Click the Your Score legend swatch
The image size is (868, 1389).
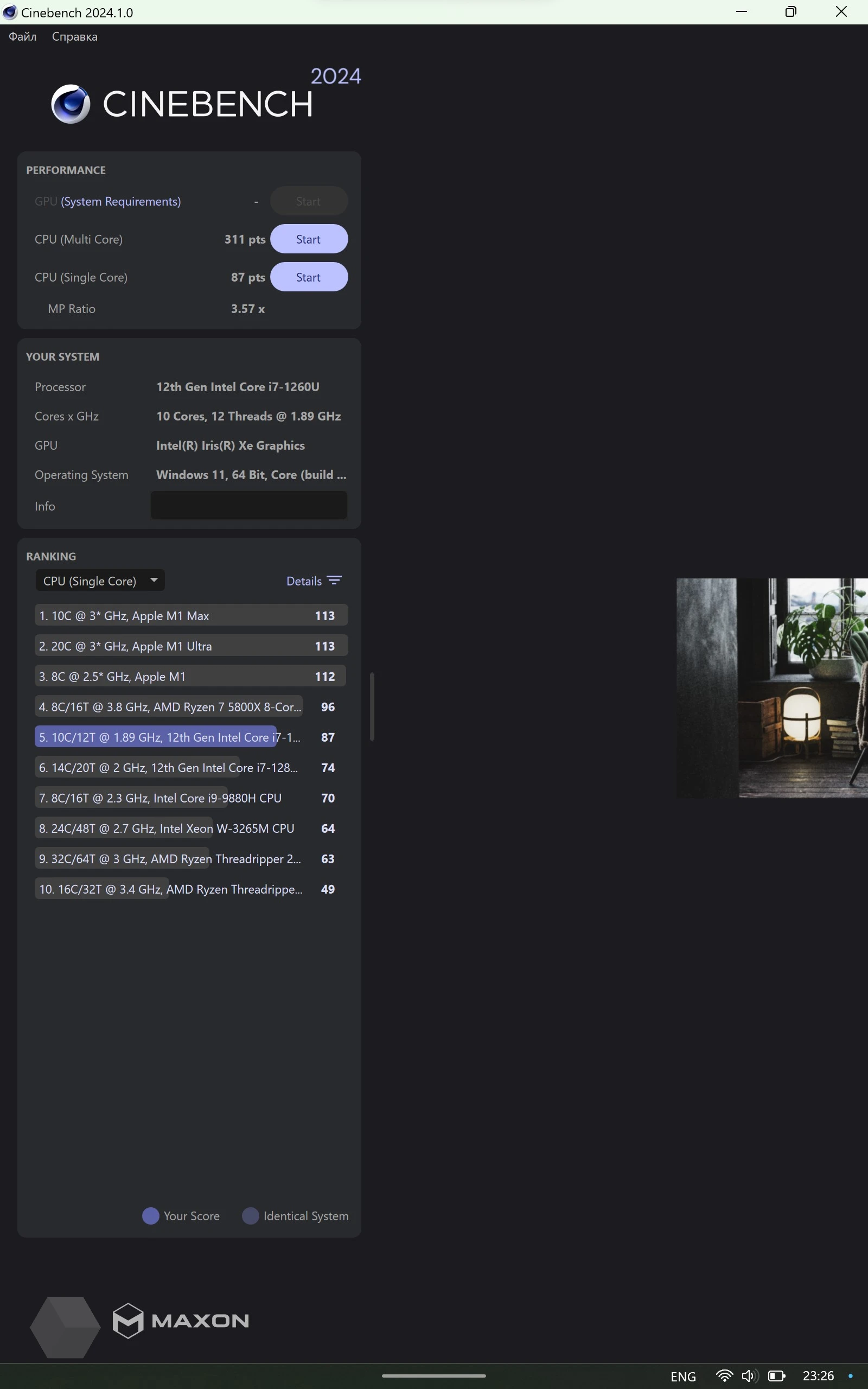(150, 1216)
